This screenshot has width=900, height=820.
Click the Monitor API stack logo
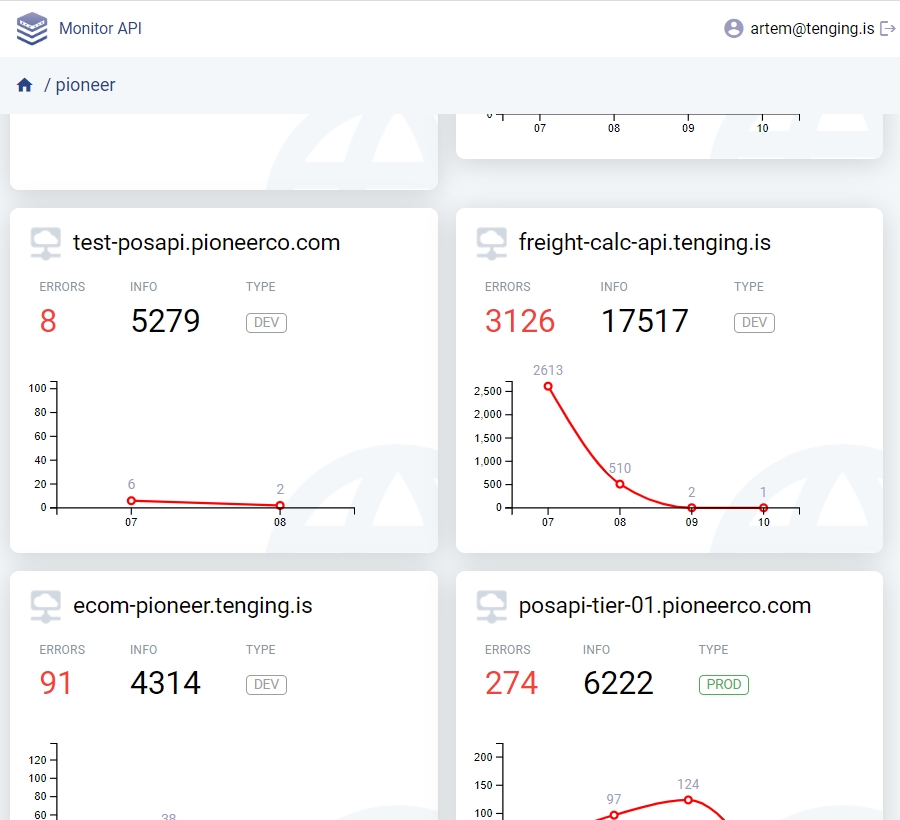click(x=32, y=29)
